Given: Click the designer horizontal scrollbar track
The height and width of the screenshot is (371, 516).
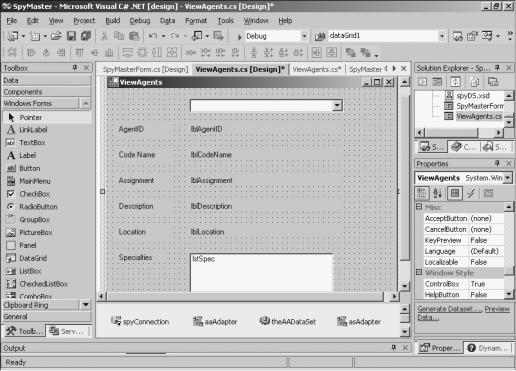Looking at the screenshot, I should [x=245, y=296].
